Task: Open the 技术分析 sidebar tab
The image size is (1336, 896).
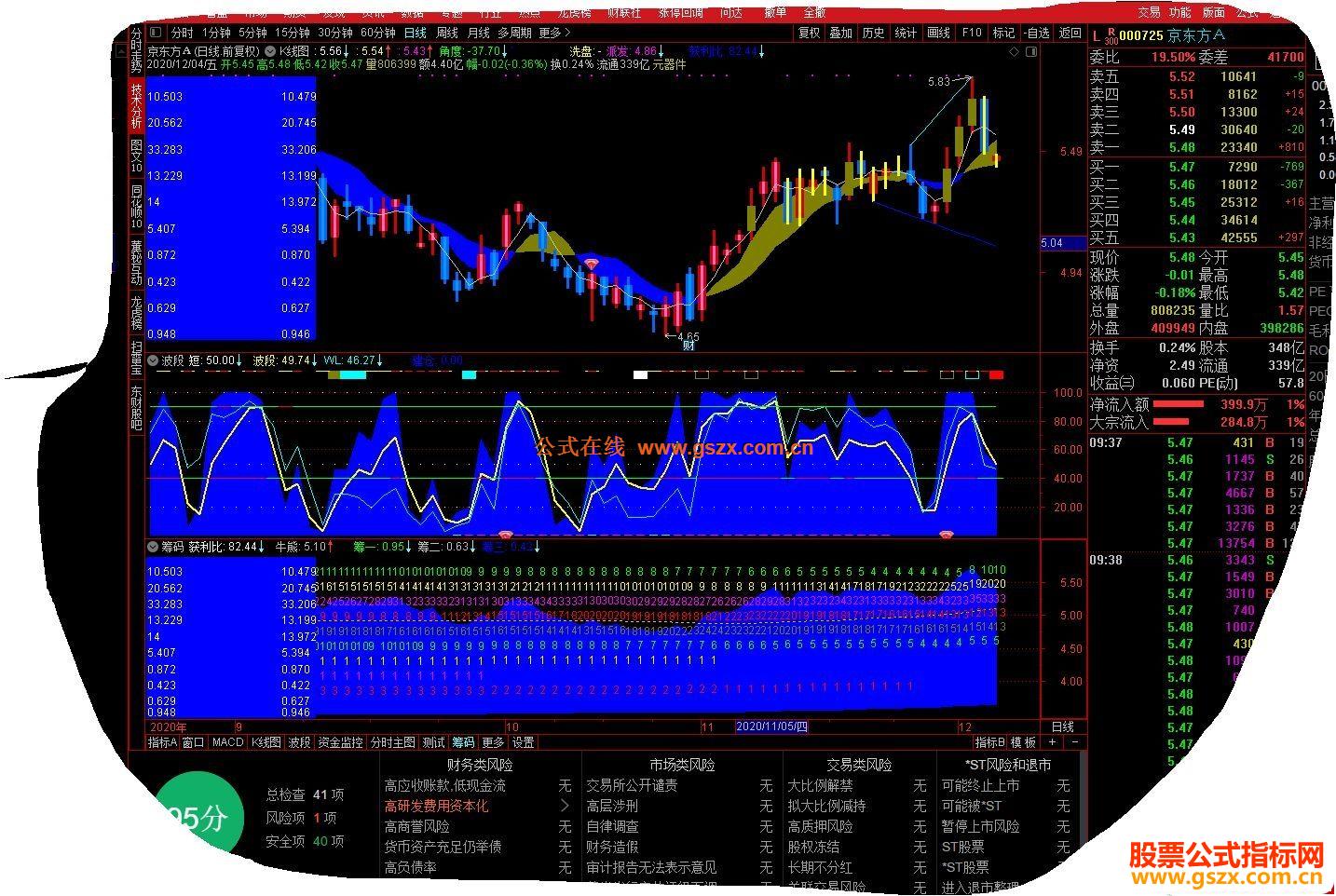Action: tap(136, 106)
